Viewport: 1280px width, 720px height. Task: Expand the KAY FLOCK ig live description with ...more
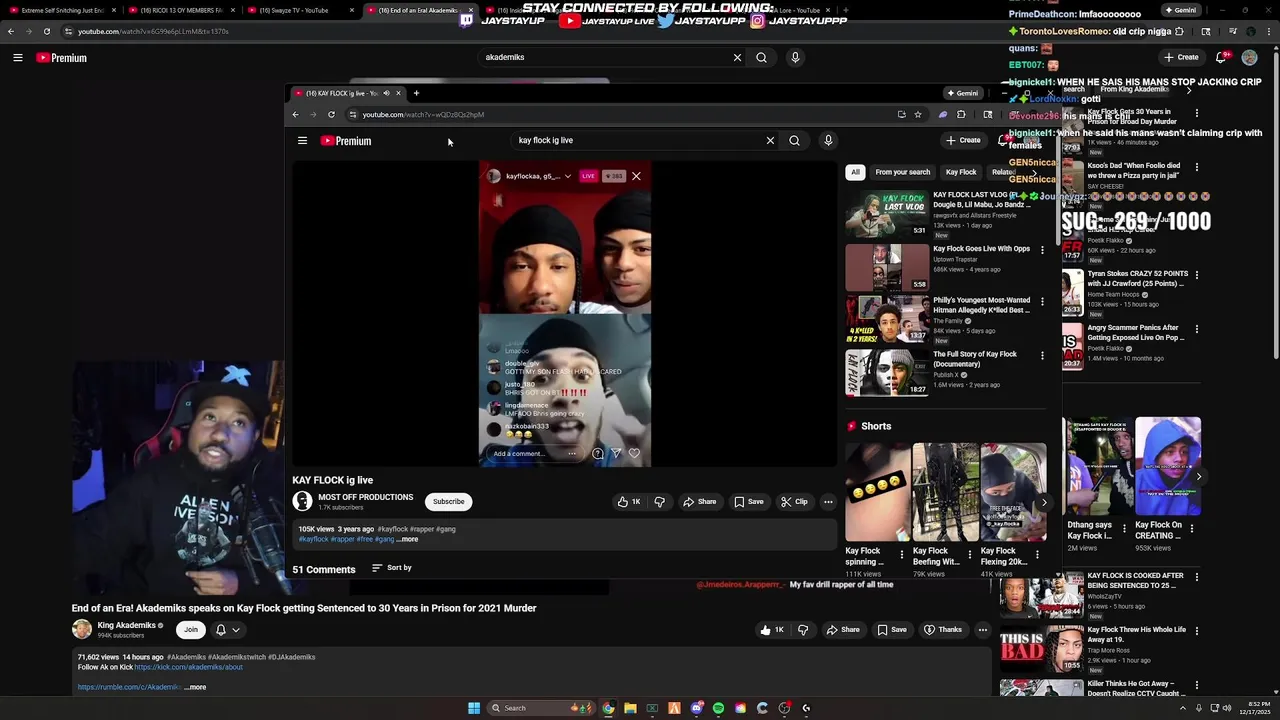tap(408, 539)
